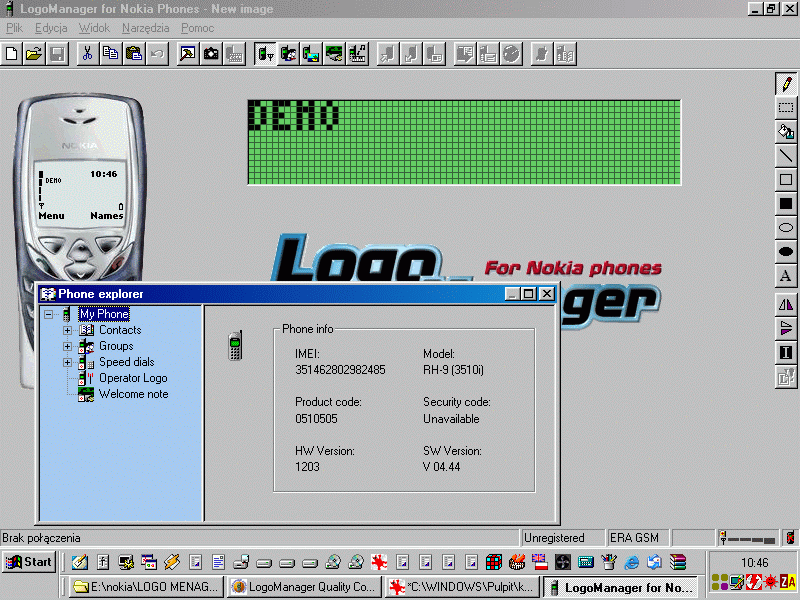Select the Pencil drawing tool
The image size is (800, 600).
coord(786,84)
